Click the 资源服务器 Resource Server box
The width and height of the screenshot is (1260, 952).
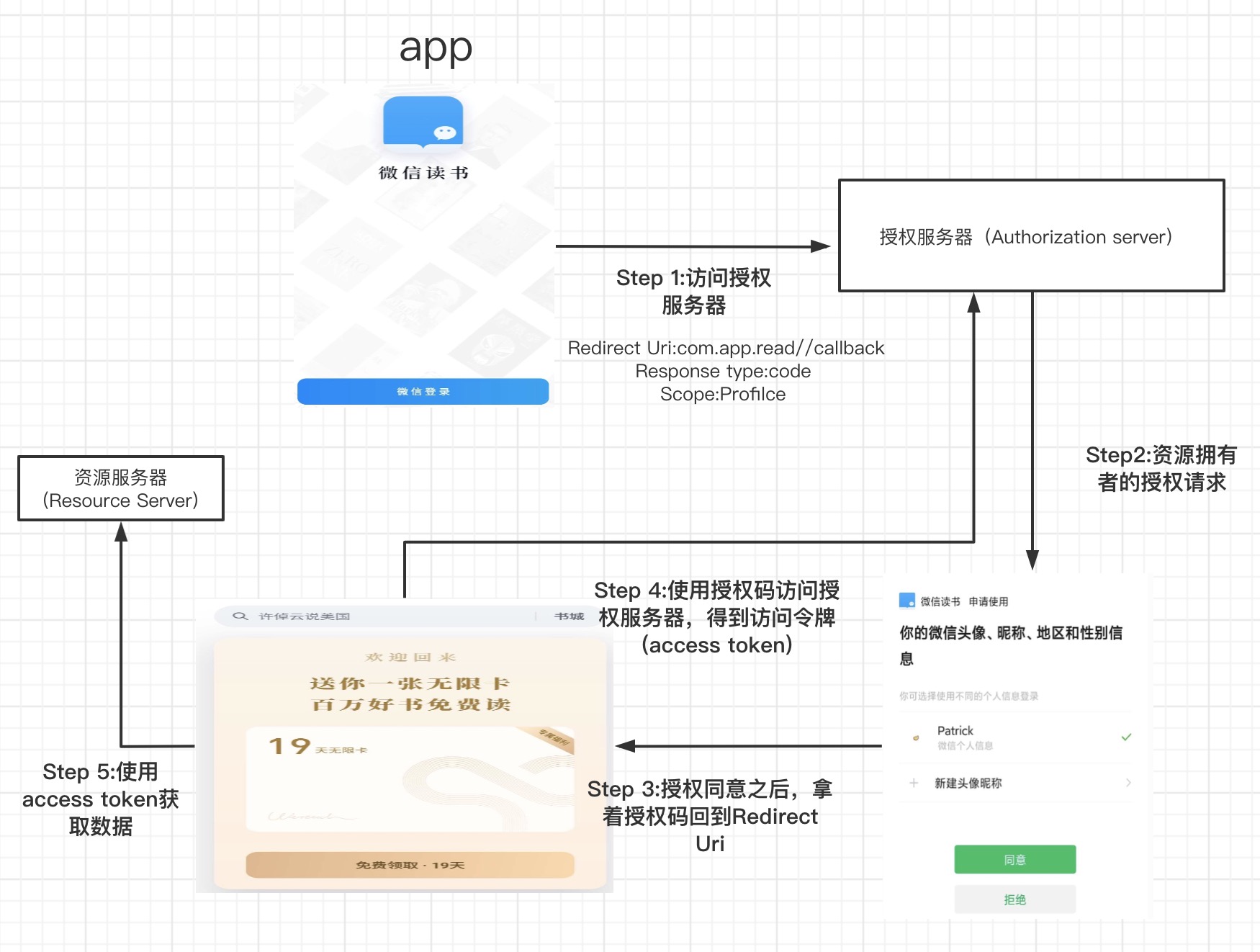click(121, 488)
